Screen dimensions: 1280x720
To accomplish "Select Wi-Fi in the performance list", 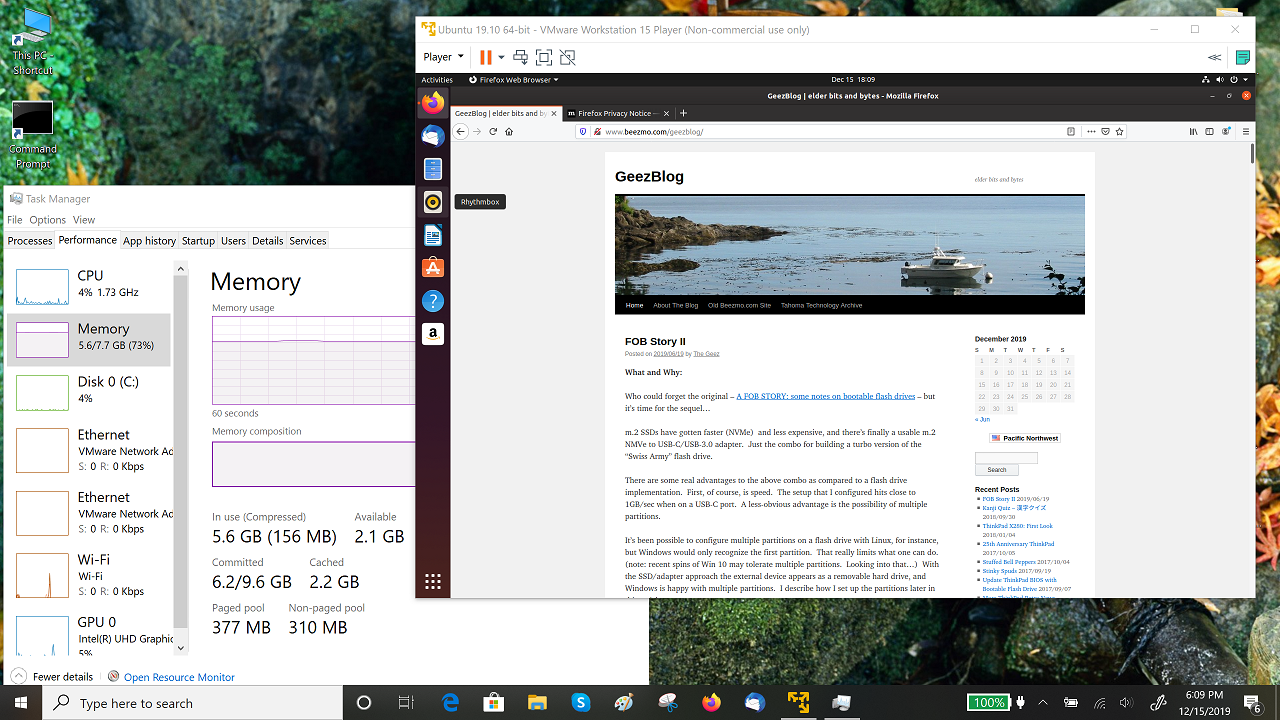I will (90, 574).
